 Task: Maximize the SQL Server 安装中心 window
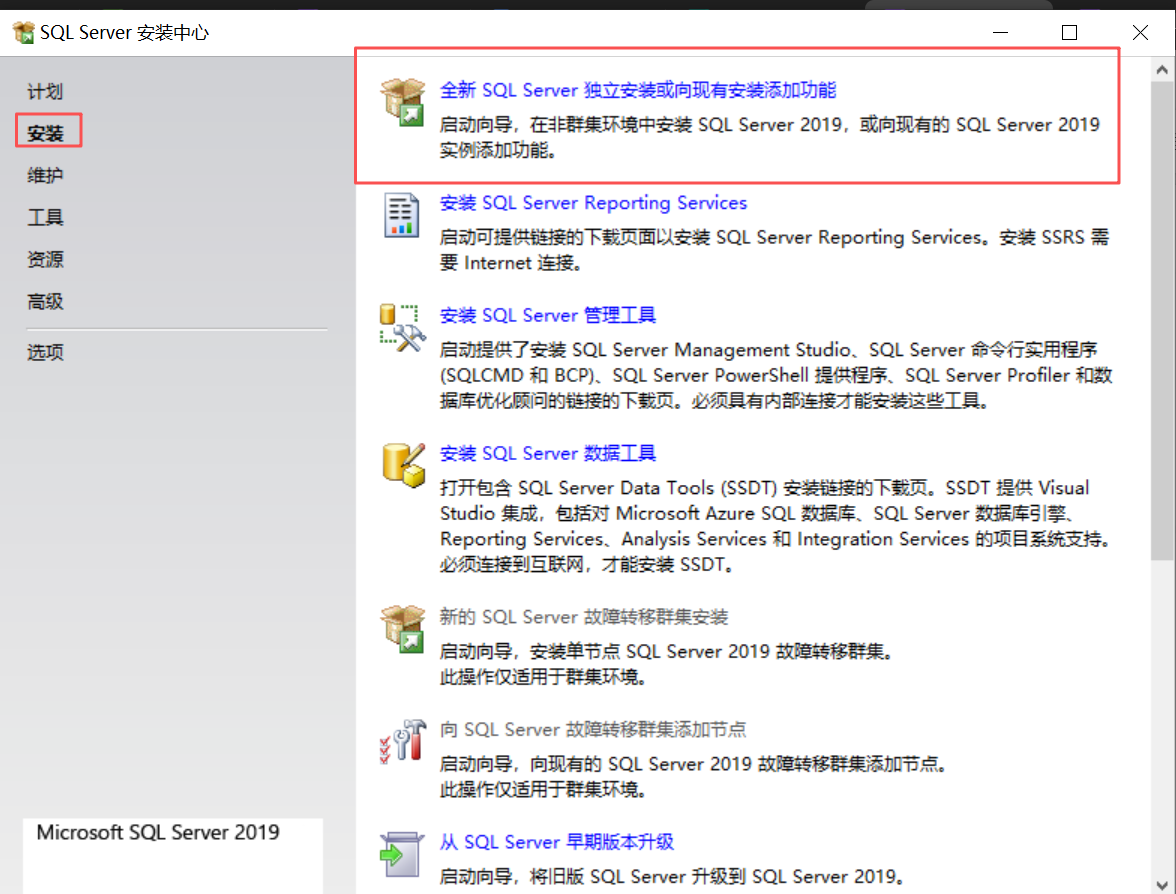point(1070,32)
